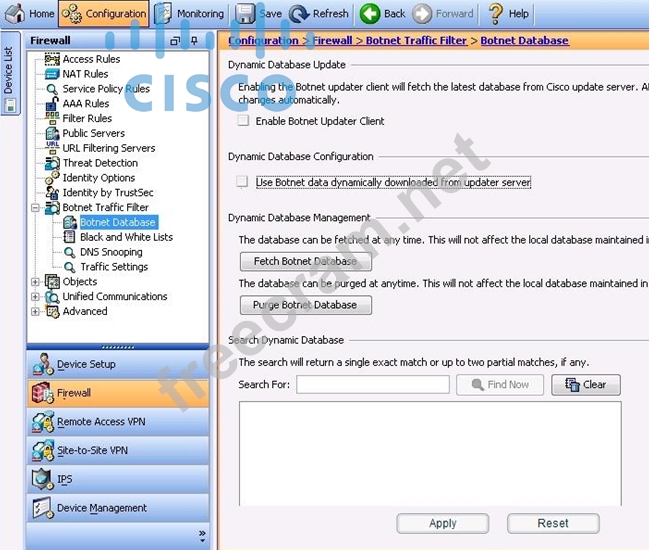The width and height of the screenshot is (649, 550).
Task: Open the Remote Access VPN section
Action: [100, 422]
